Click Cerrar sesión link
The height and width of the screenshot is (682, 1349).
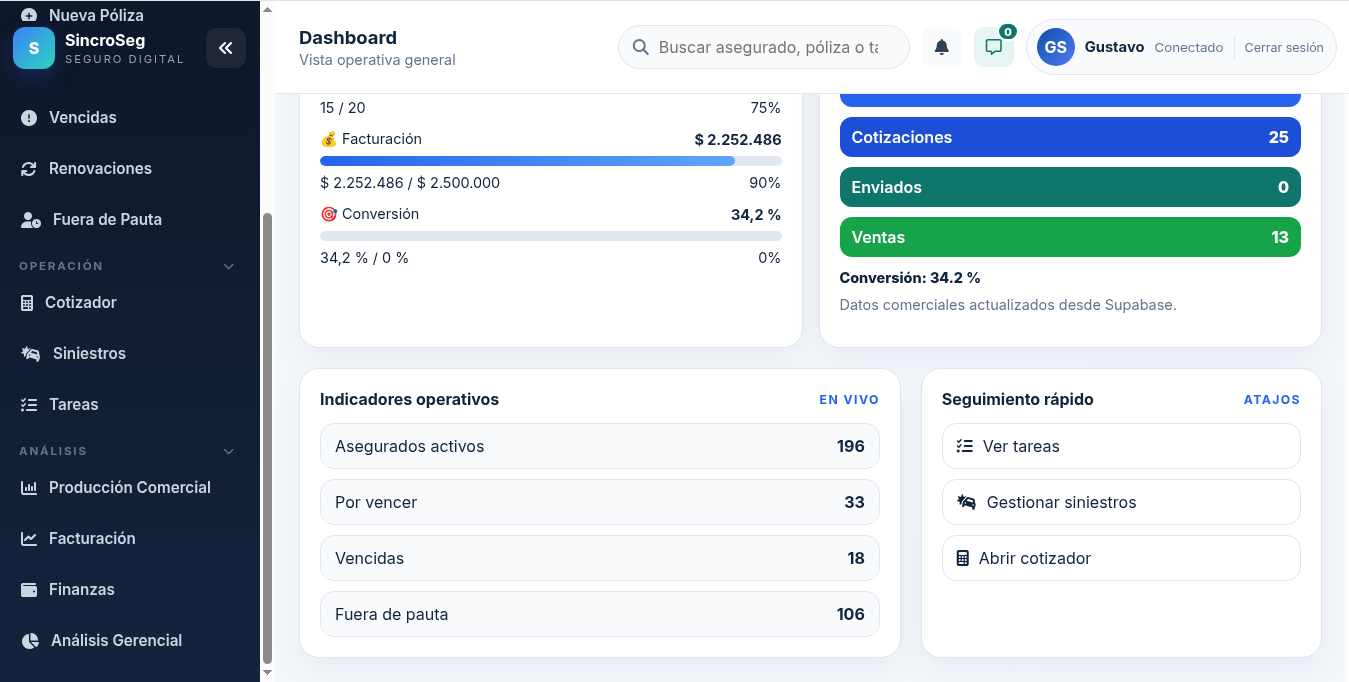[x=1284, y=47]
